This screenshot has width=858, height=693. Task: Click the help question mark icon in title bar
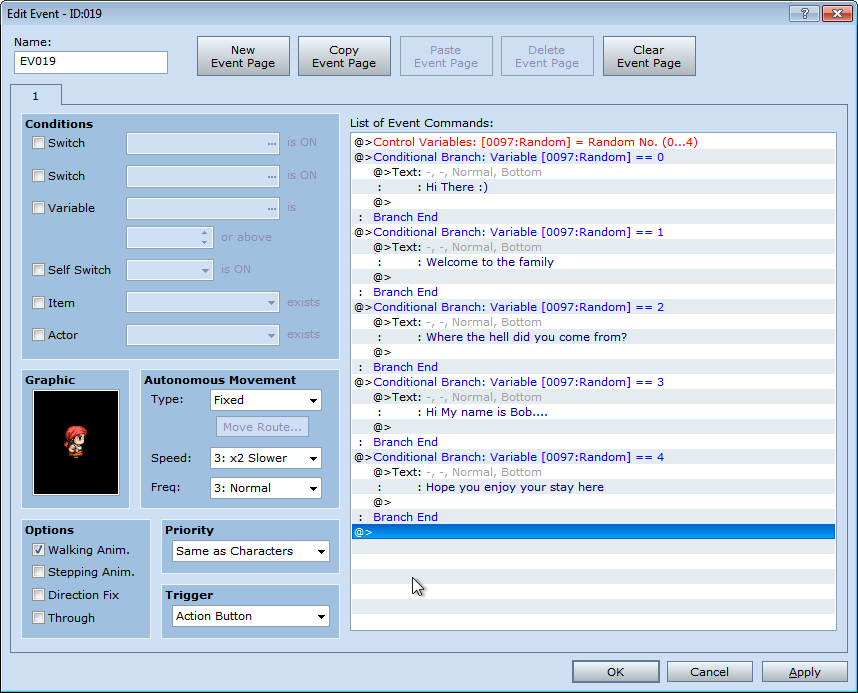[804, 13]
